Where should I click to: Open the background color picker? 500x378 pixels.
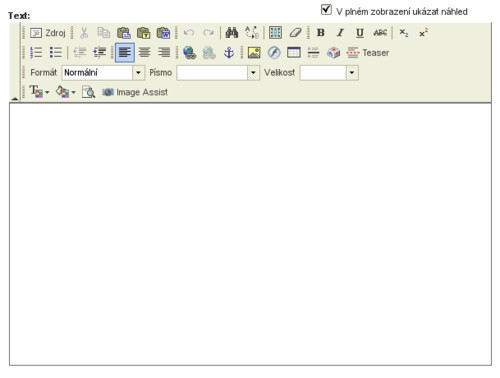click(x=65, y=92)
